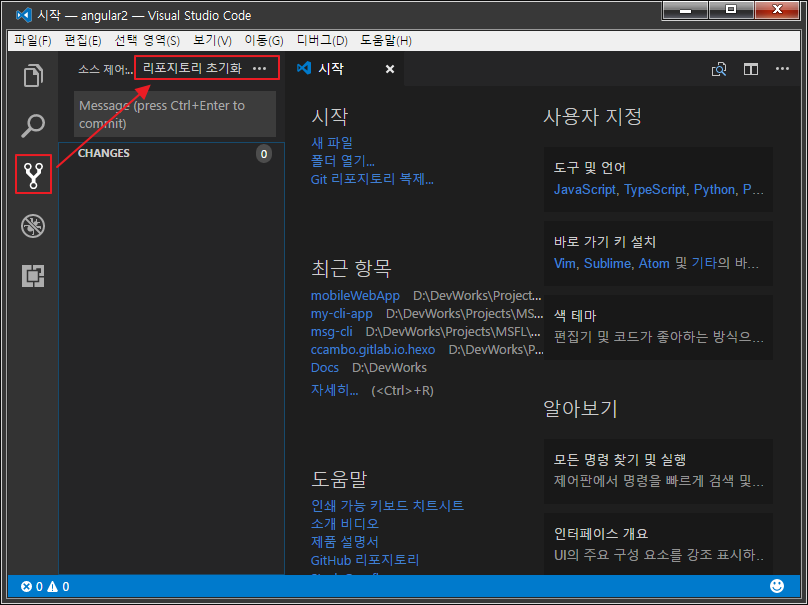Open the Extensions view in activity bar

33,276
